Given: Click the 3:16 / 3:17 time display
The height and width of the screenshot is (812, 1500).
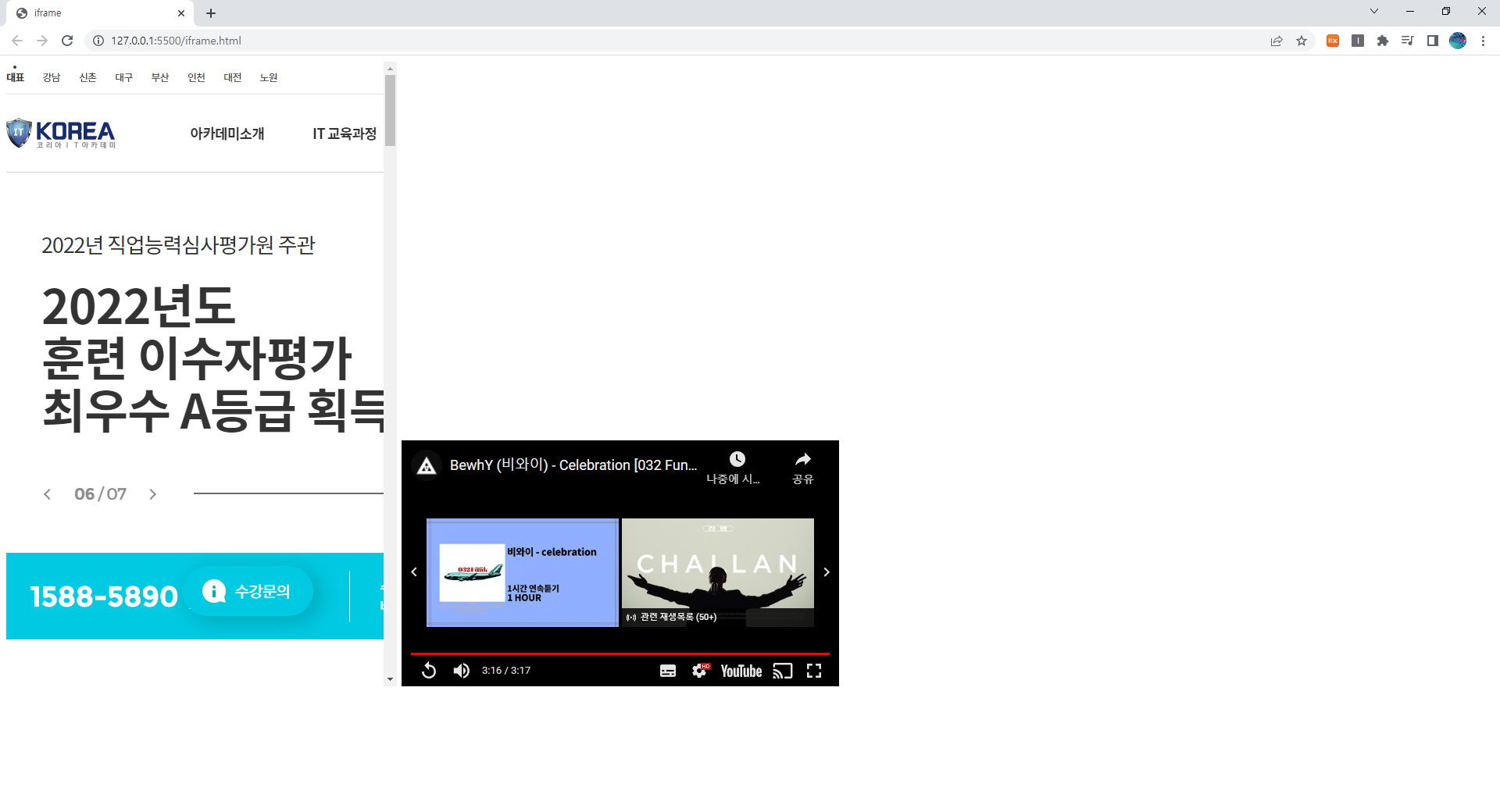Looking at the screenshot, I should (506, 671).
